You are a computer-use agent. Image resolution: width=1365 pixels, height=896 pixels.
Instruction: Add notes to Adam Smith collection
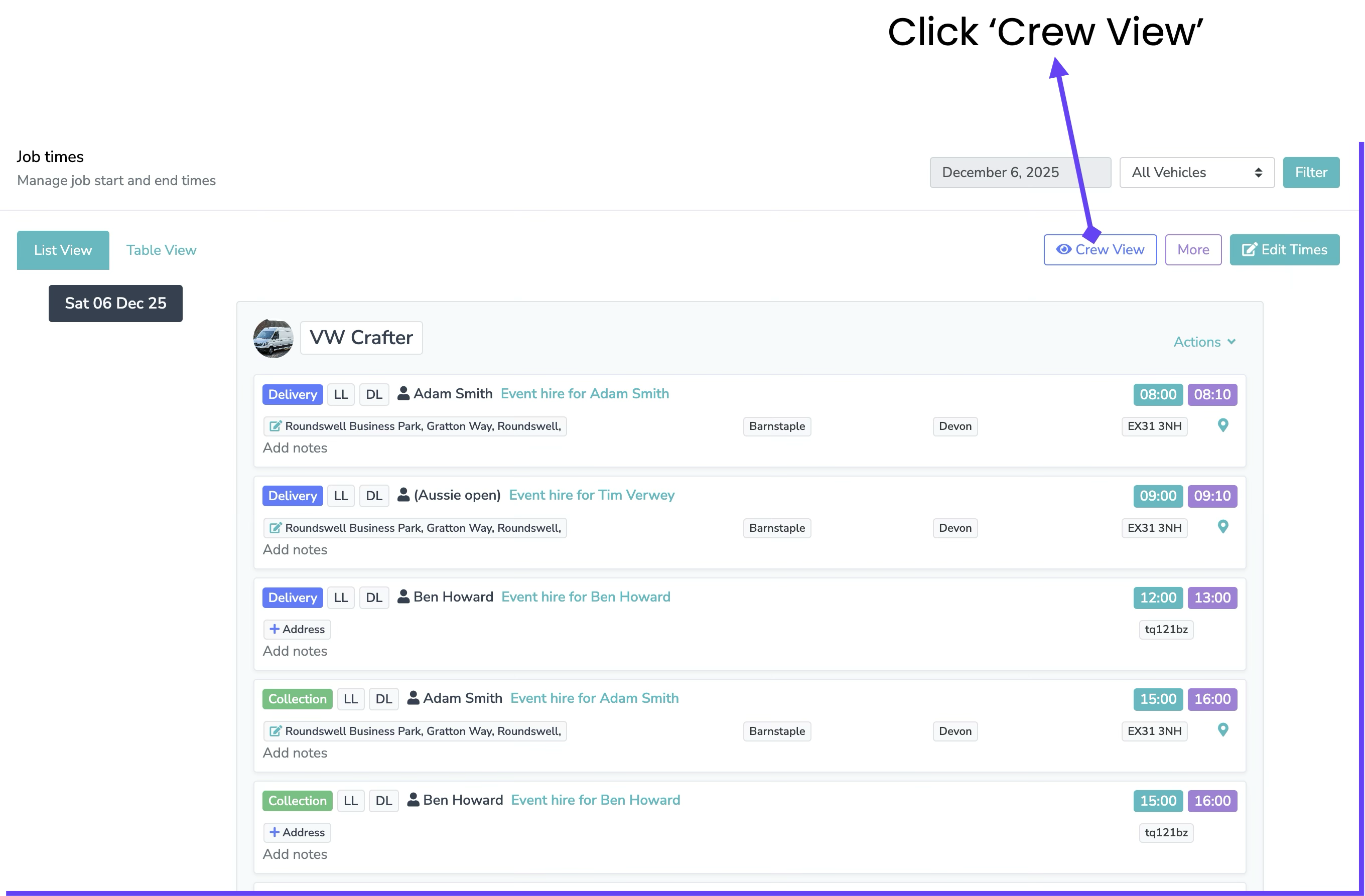[295, 753]
